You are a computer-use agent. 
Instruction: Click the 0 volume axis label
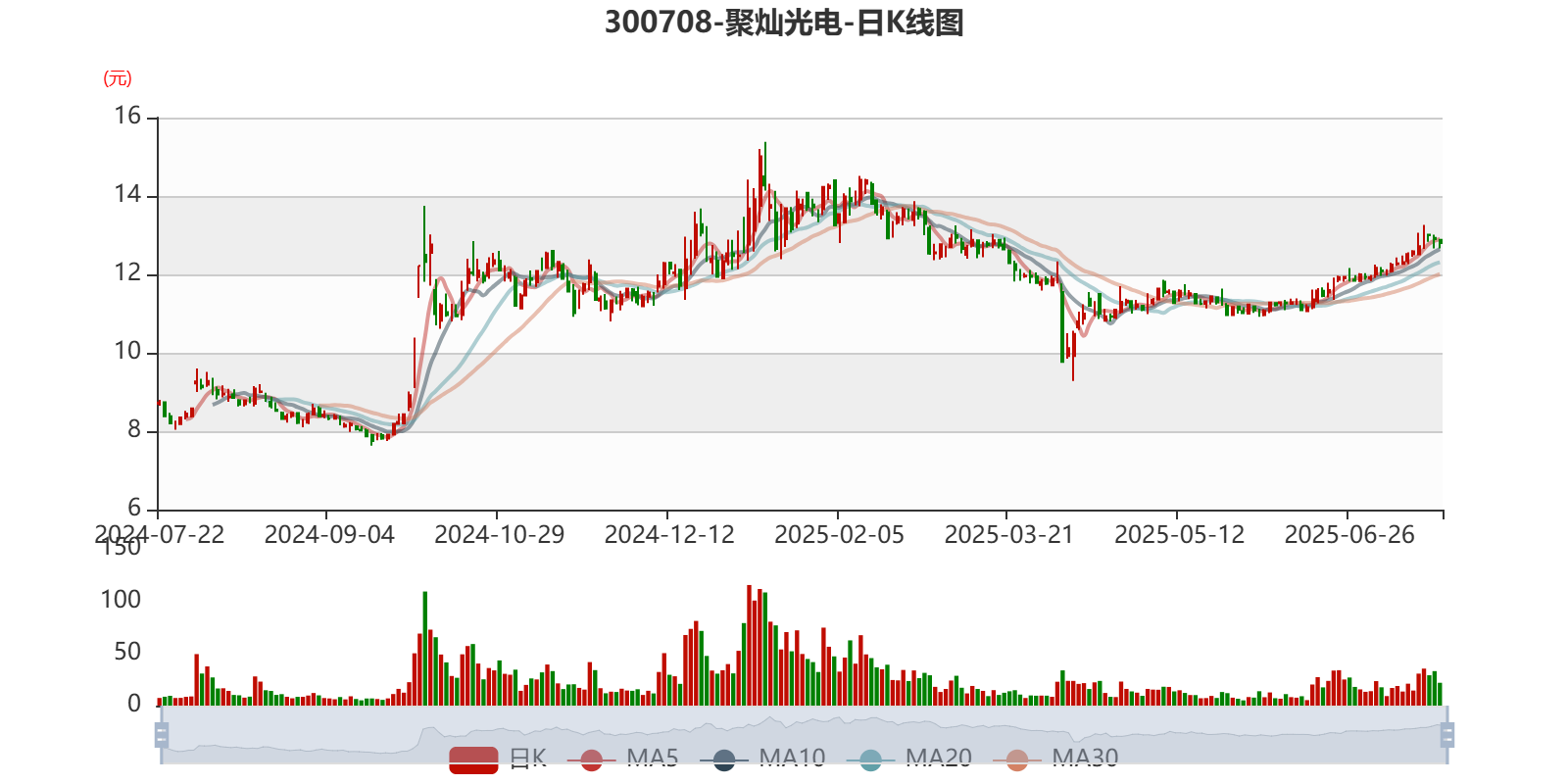pyautogui.click(x=134, y=704)
